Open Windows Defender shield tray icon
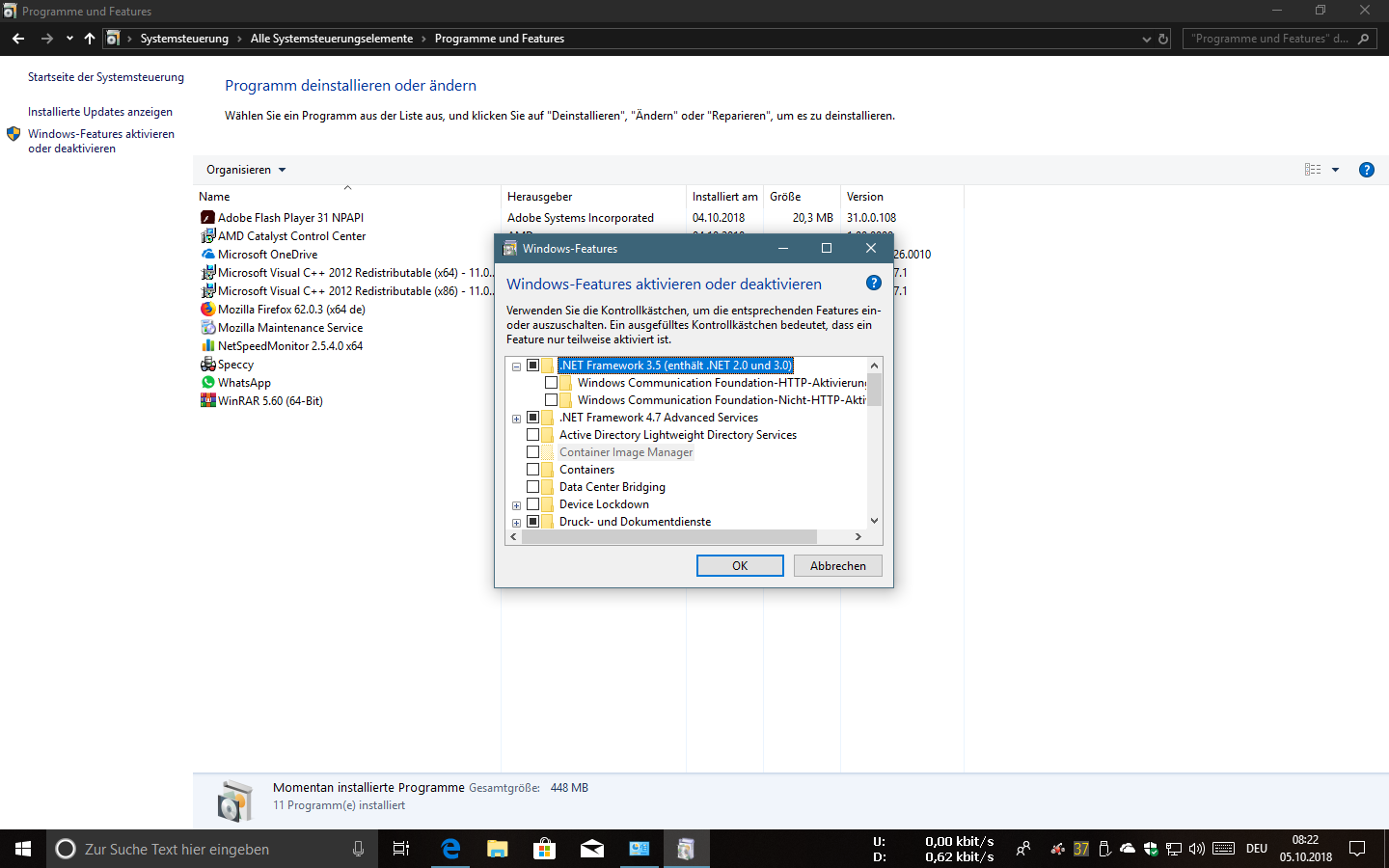The width and height of the screenshot is (1389, 868). (x=1151, y=849)
